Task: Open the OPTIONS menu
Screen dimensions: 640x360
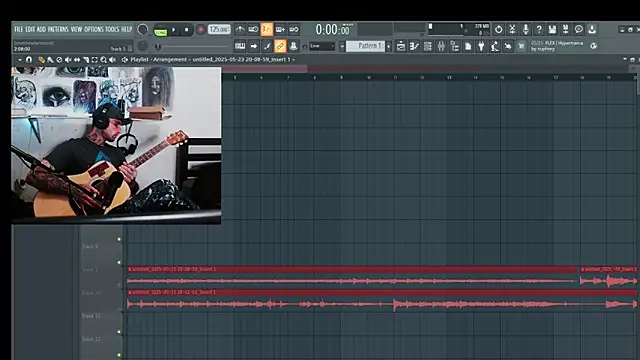Action: (x=94, y=29)
